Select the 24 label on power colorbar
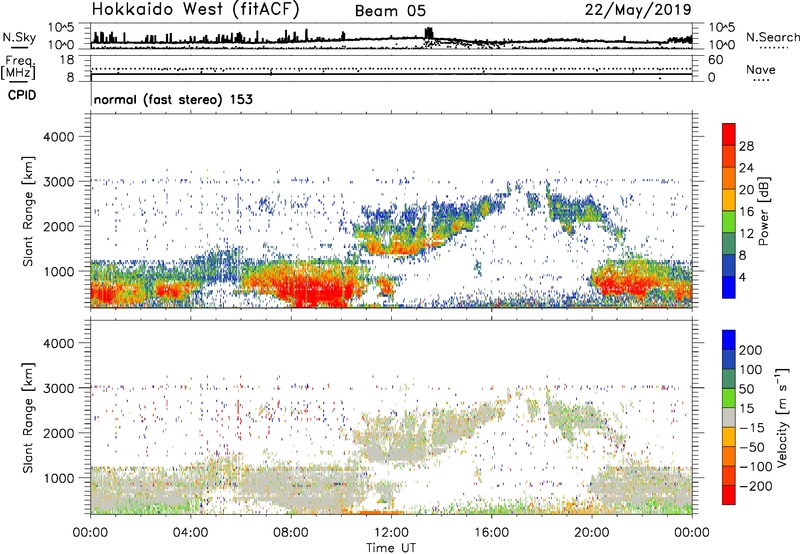Image resolution: width=800 pixels, height=554 pixels. [x=746, y=168]
